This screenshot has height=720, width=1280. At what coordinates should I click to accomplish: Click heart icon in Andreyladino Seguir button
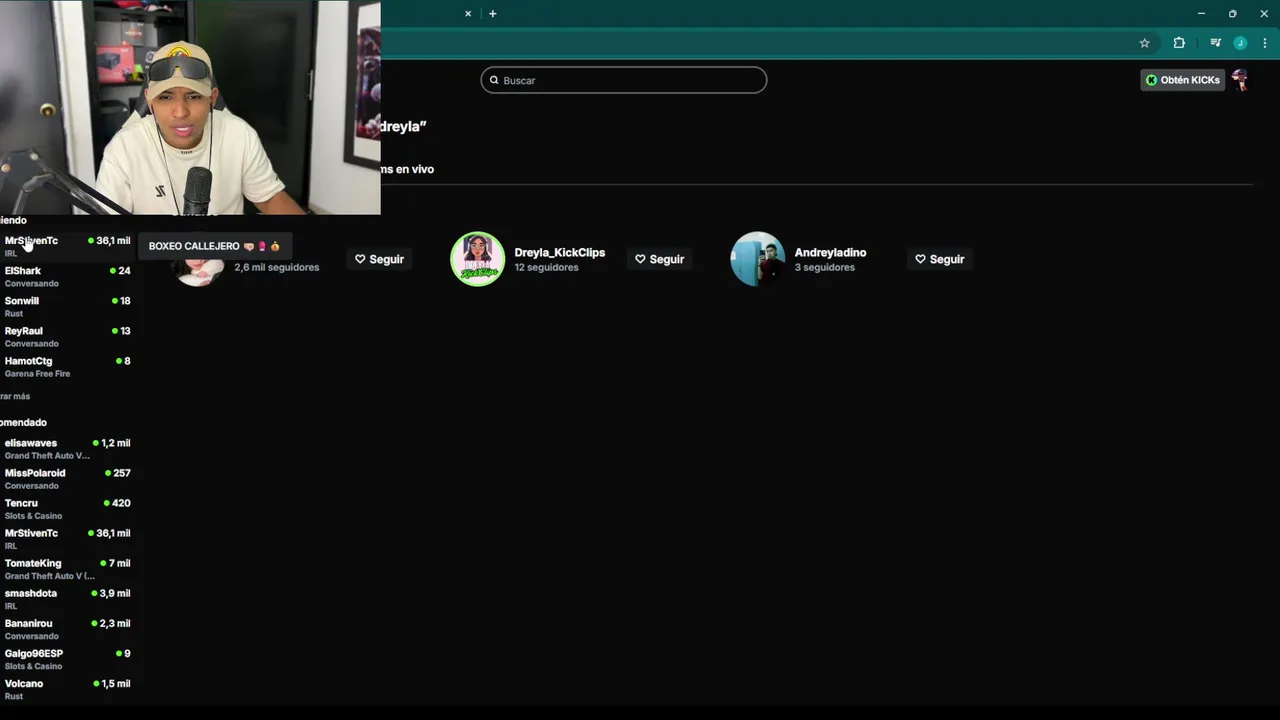tap(920, 259)
